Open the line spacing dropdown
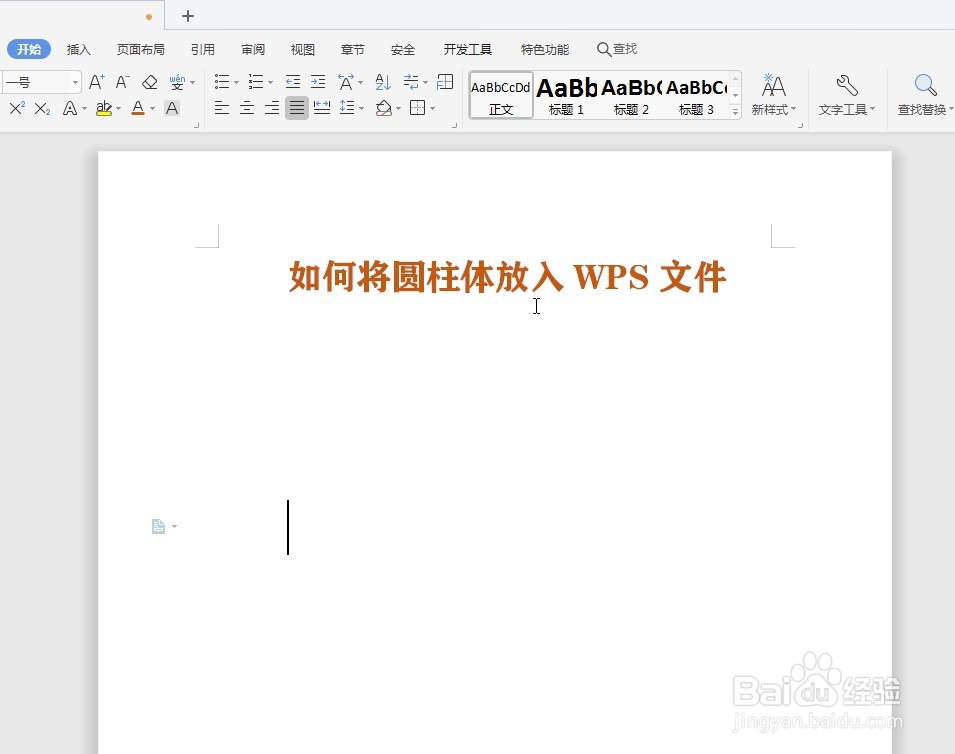 (352, 108)
